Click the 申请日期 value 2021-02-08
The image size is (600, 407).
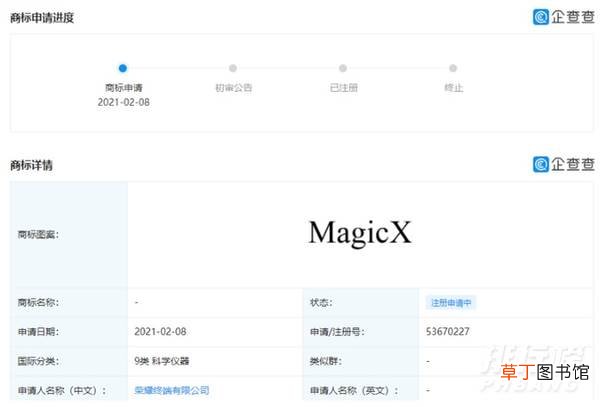click(160, 331)
